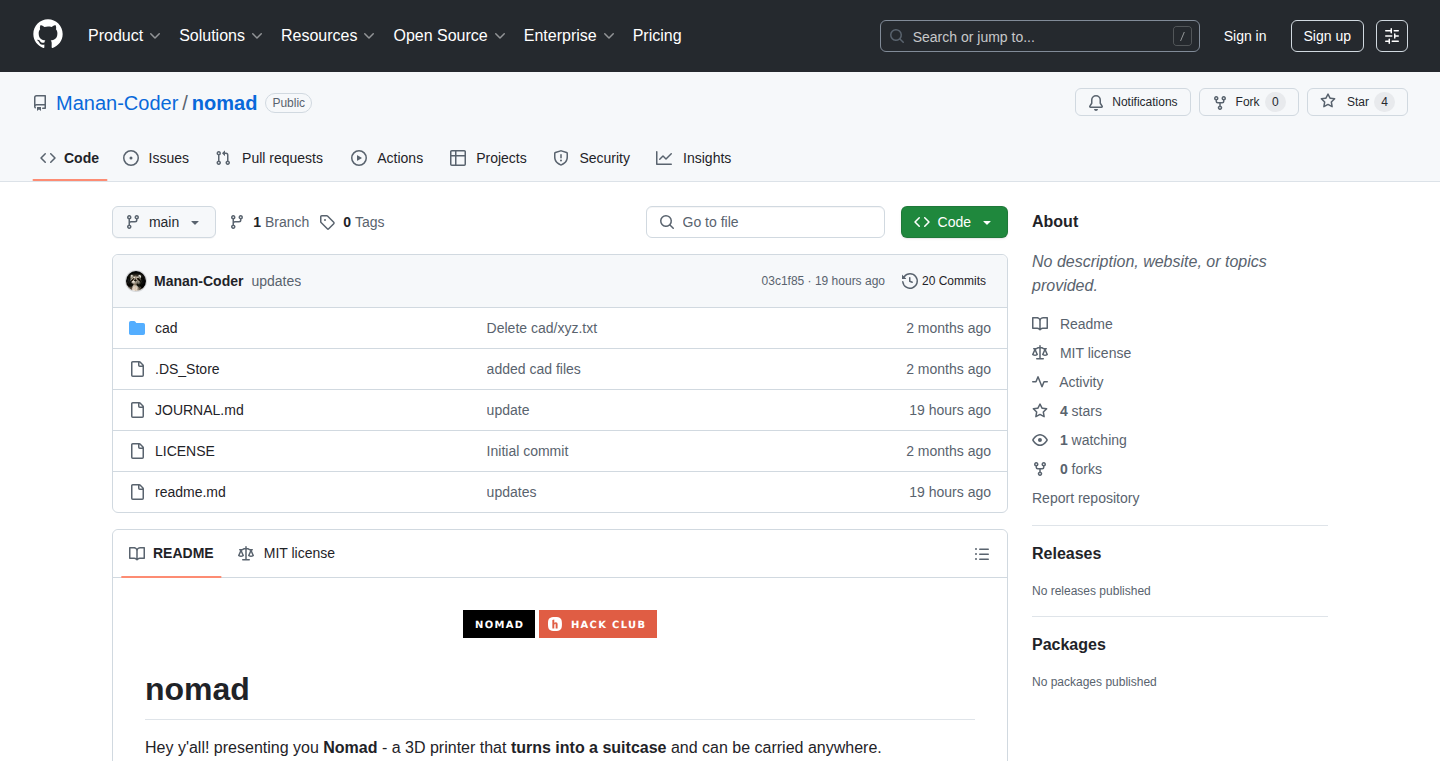Click the star count badge 4

(1384, 102)
